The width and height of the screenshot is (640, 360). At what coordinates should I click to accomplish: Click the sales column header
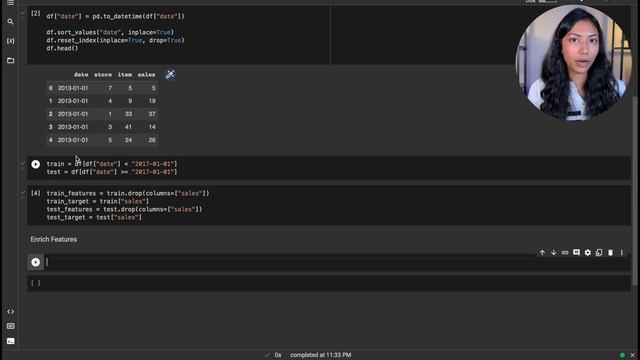coord(146,75)
